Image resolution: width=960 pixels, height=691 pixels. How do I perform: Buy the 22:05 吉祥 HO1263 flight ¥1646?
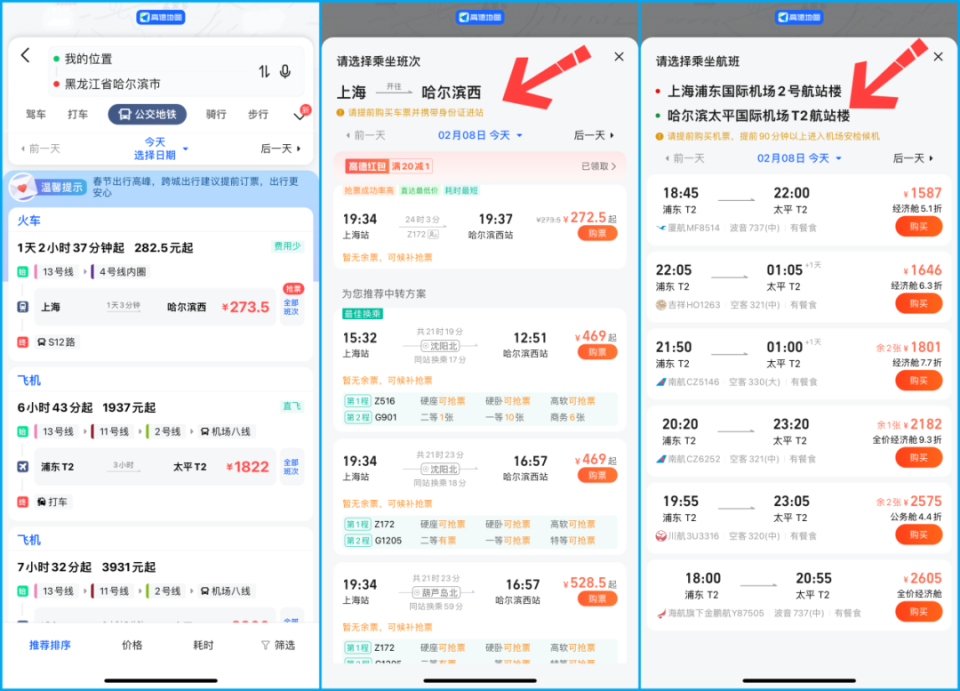[918, 304]
